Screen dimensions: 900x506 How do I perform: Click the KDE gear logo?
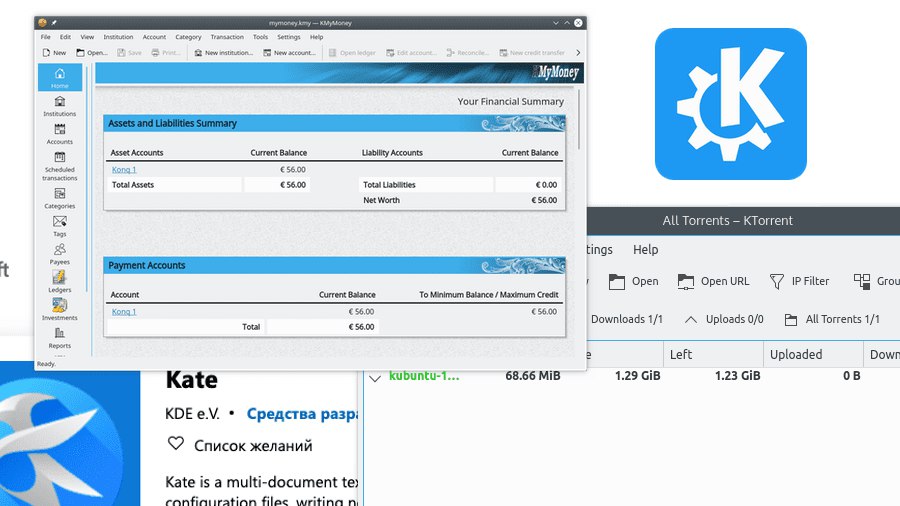click(x=731, y=104)
